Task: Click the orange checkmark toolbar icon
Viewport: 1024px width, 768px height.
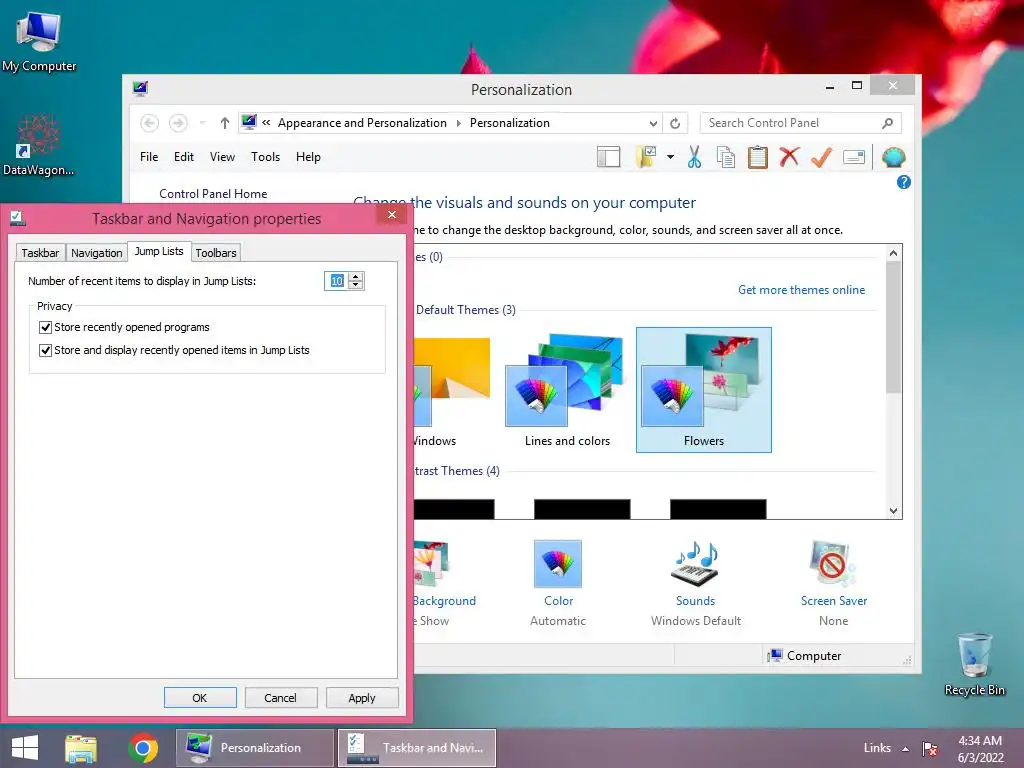Action: 821,157
